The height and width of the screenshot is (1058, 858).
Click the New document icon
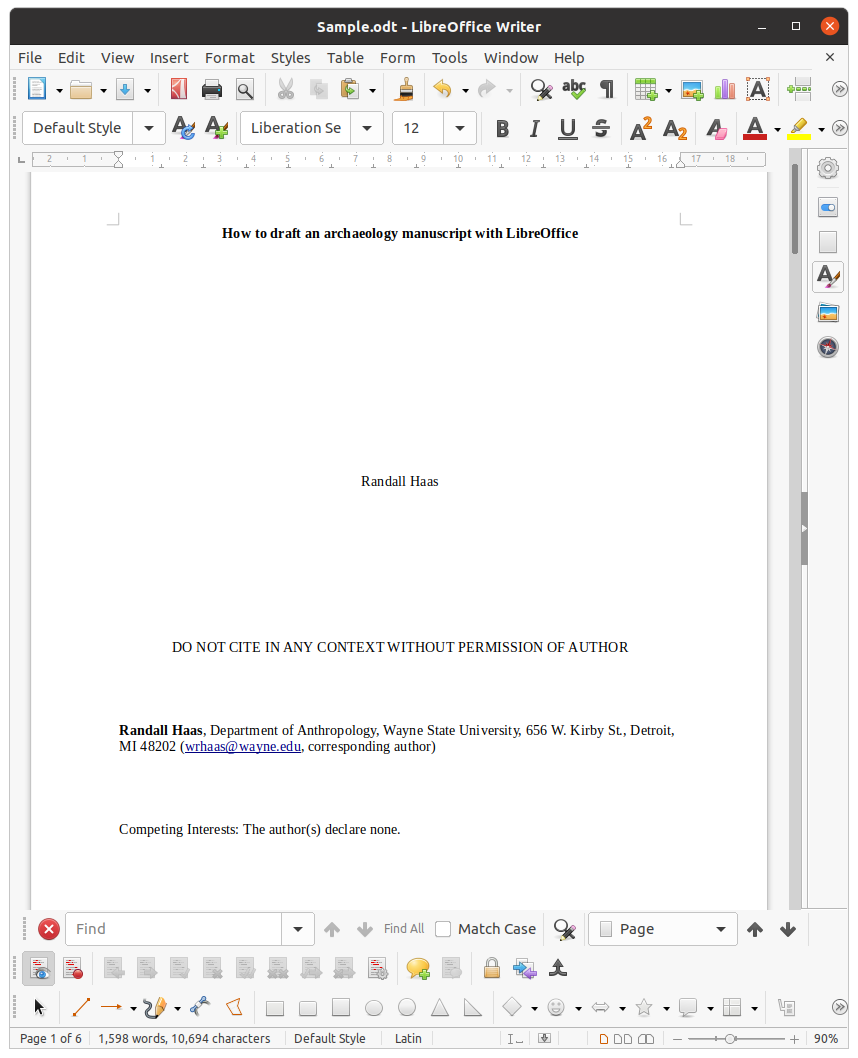[37, 89]
